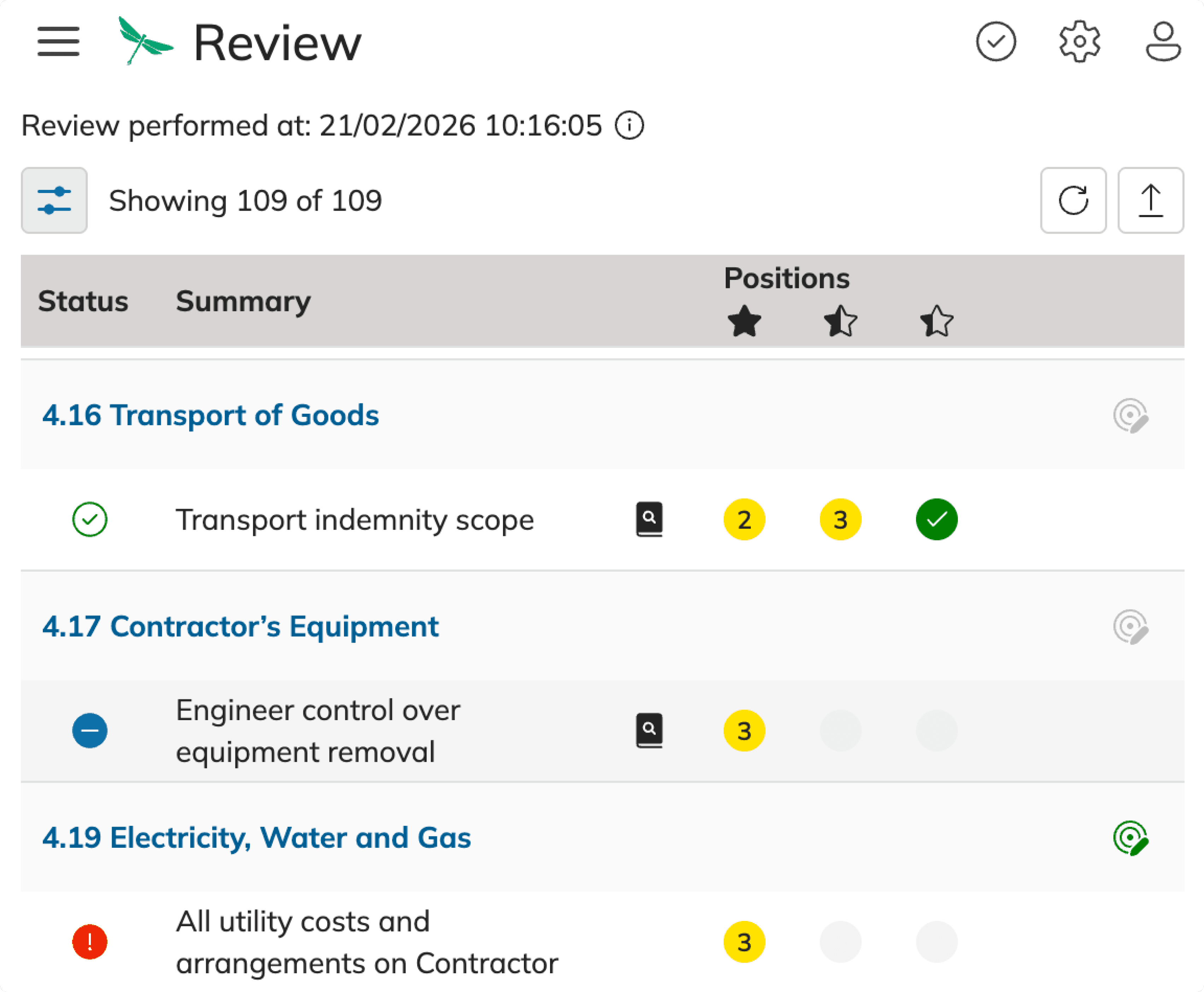Open the filter sliders button
Image resolution: width=1204 pixels, height=992 pixels.
pos(54,200)
